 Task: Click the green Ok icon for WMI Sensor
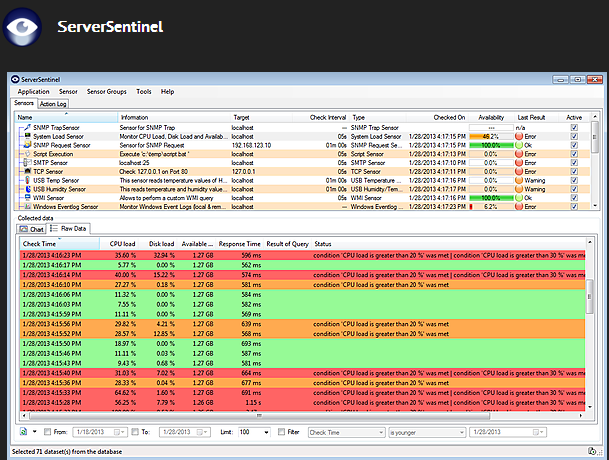point(519,198)
